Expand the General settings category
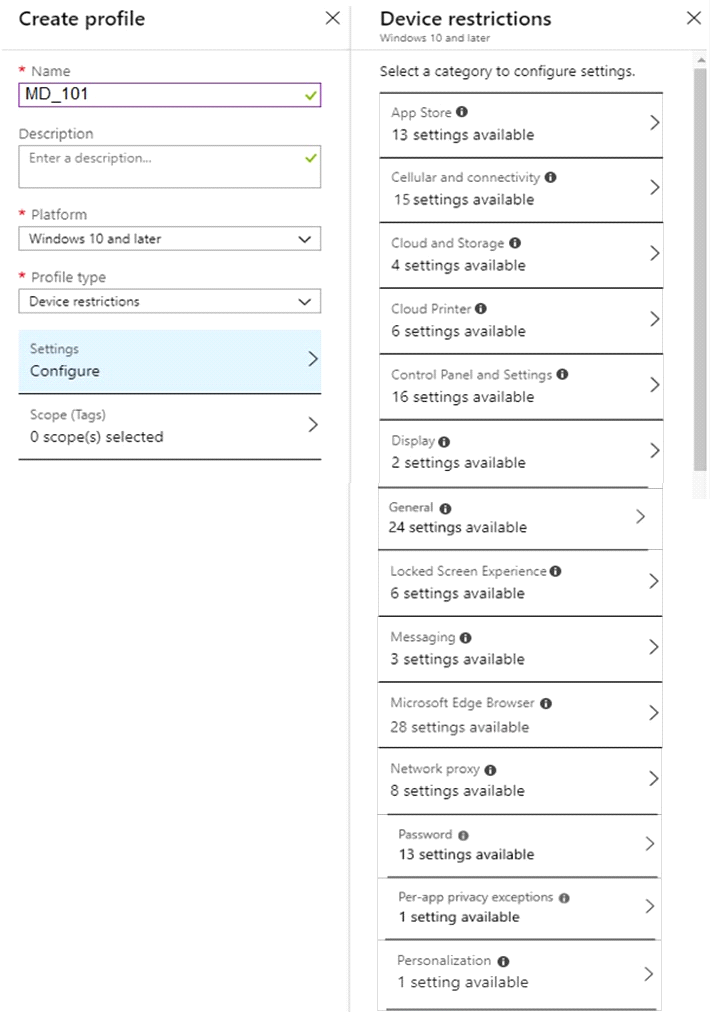Image resolution: width=719 pixels, height=1029 pixels. pyautogui.click(x=520, y=518)
